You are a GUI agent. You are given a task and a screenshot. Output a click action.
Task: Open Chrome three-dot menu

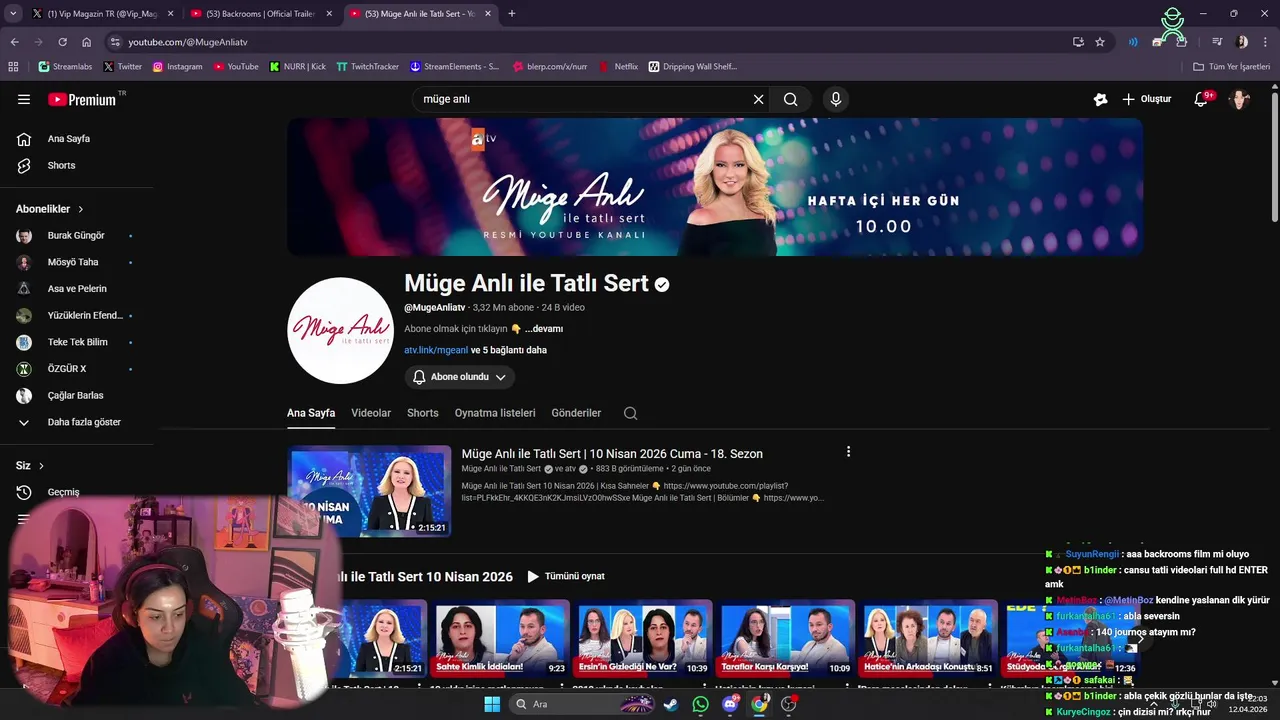1264,42
